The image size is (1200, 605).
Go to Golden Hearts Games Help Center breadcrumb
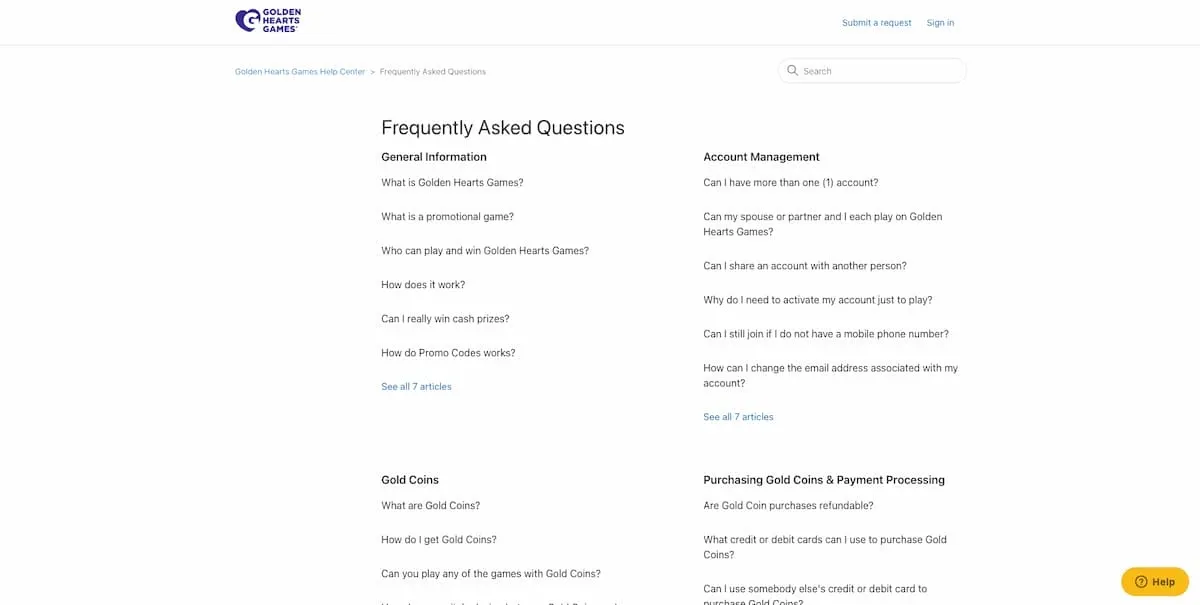coord(299,71)
